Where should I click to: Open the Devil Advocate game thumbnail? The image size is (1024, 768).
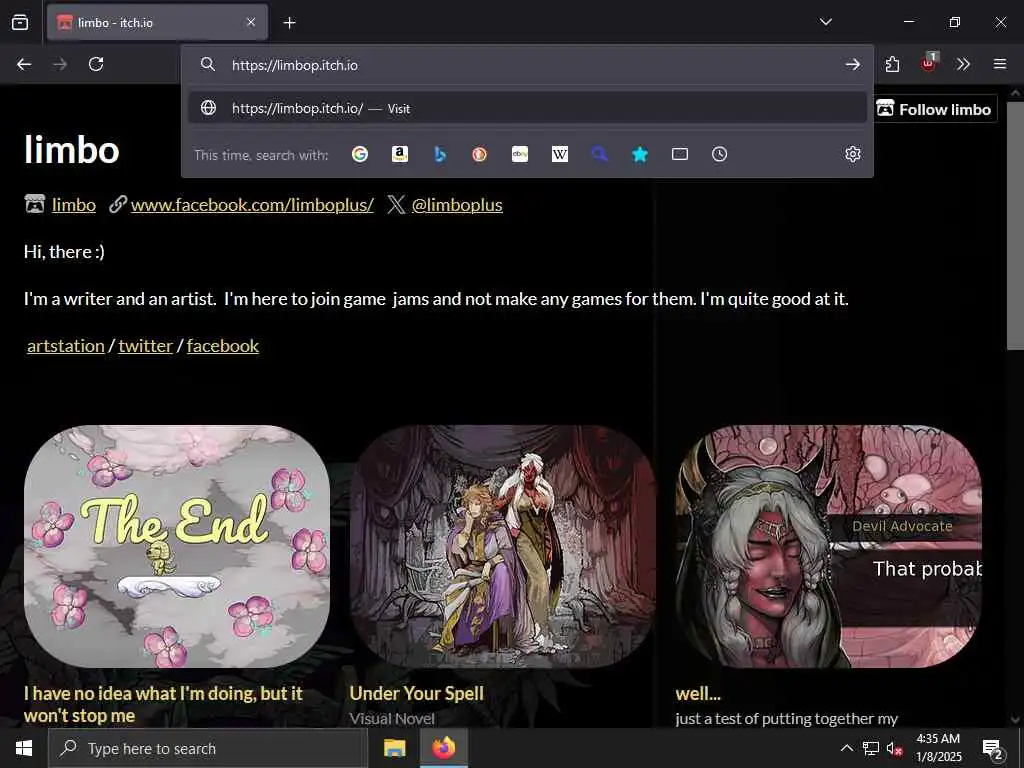[828, 546]
